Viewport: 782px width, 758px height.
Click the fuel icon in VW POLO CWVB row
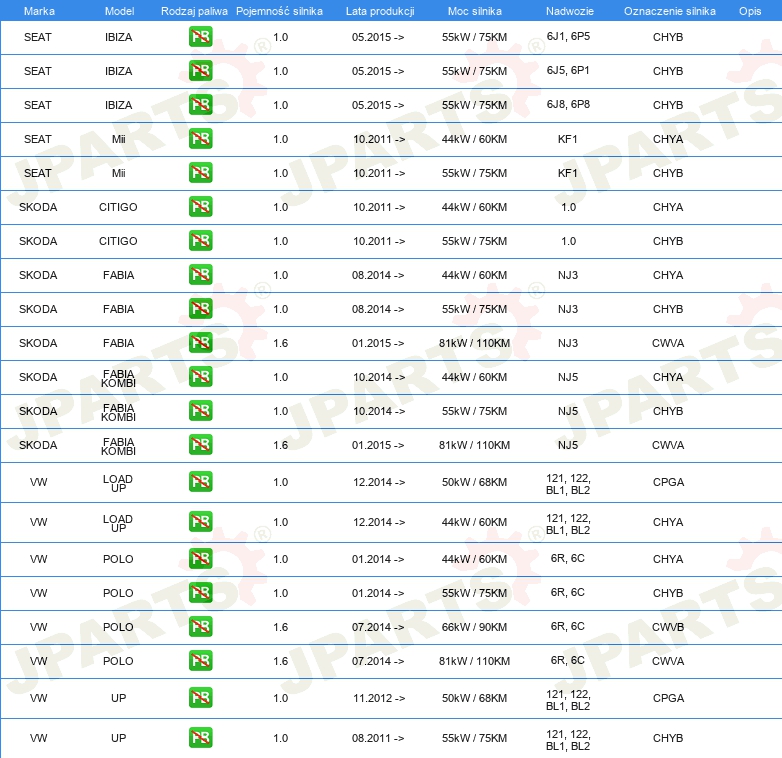pyautogui.click(x=200, y=626)
